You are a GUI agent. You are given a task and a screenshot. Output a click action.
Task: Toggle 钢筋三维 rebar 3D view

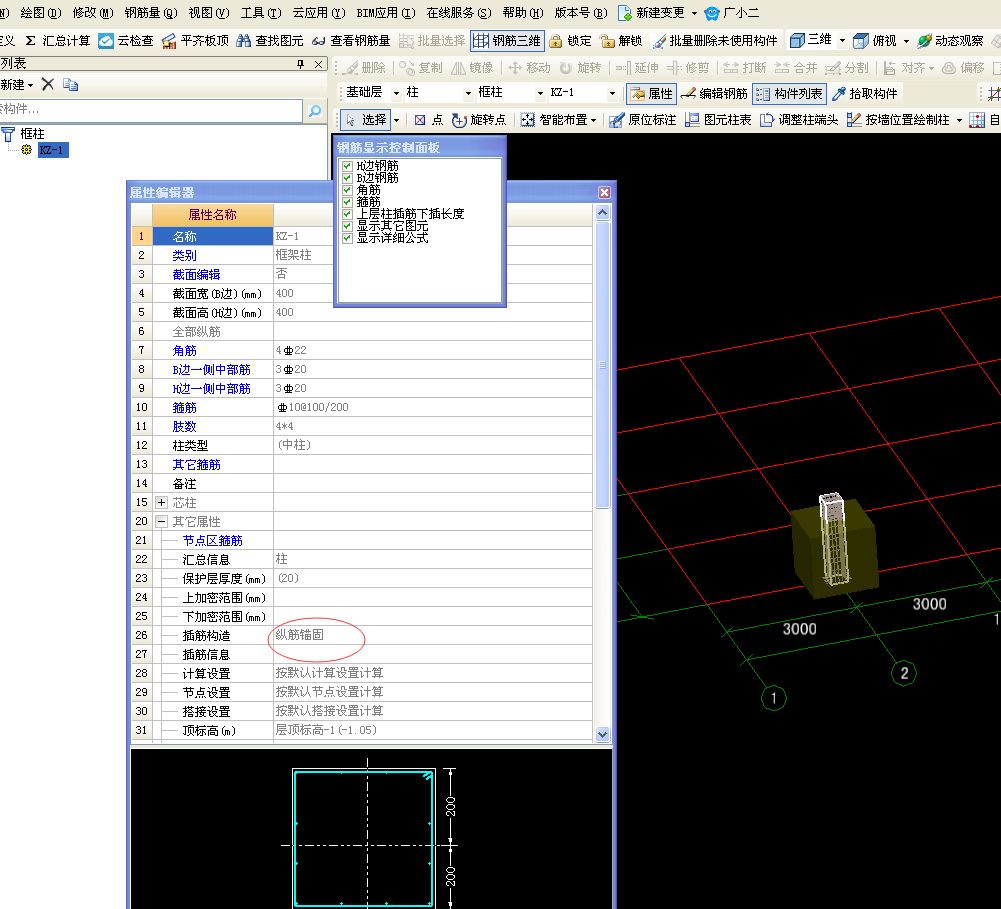[x=508, y=41]
